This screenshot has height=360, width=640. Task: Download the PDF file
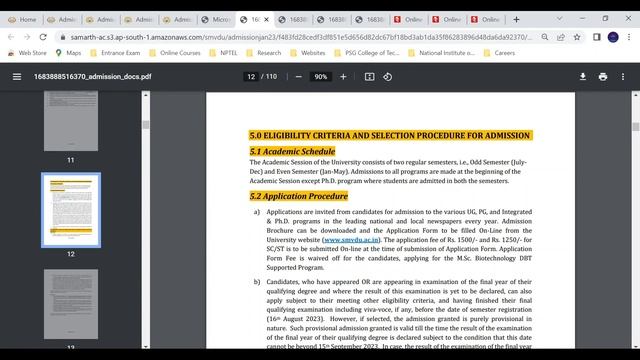(583, 77)
